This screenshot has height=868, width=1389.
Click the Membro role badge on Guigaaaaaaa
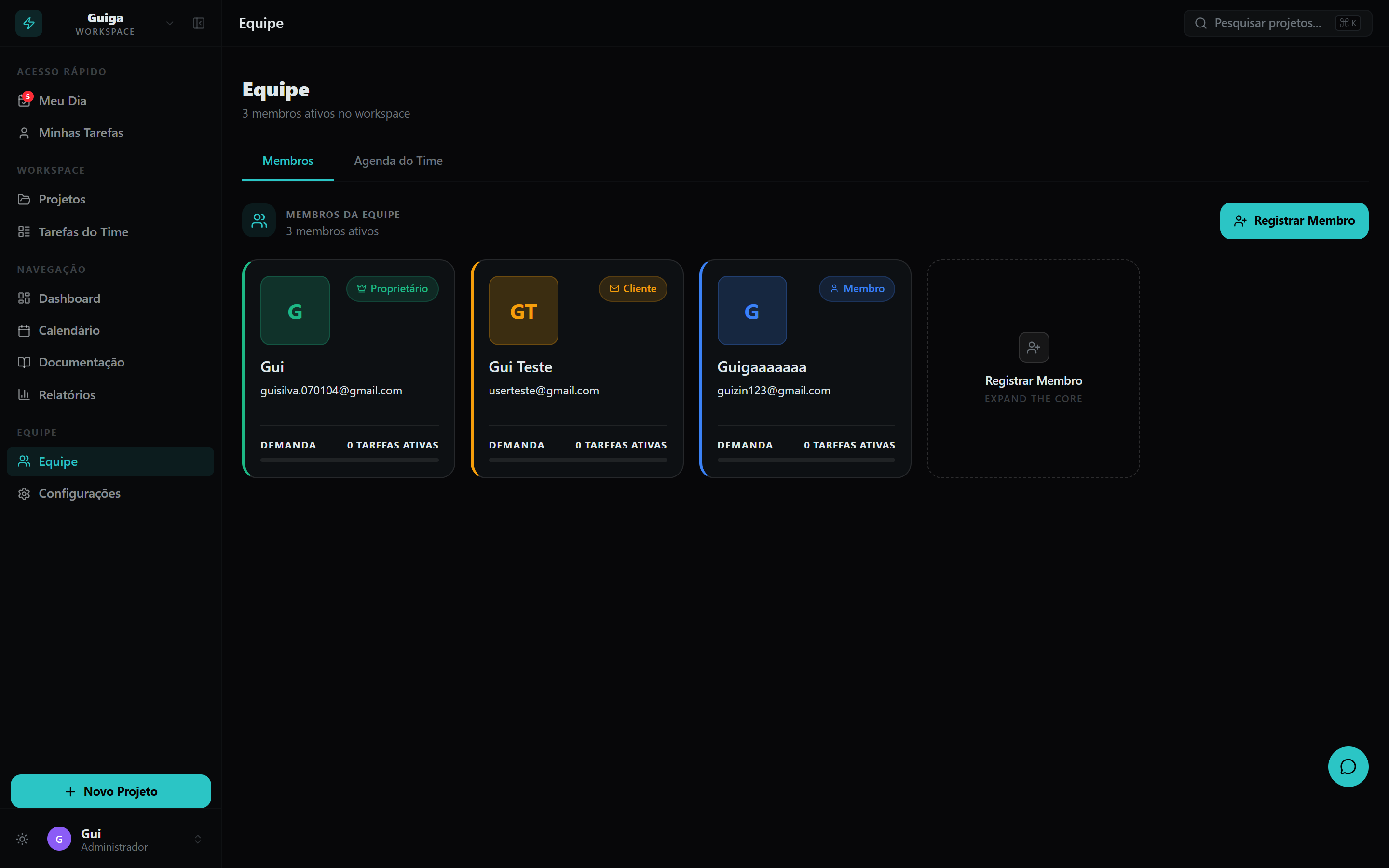pyautogui.click(x=857, y=289)
